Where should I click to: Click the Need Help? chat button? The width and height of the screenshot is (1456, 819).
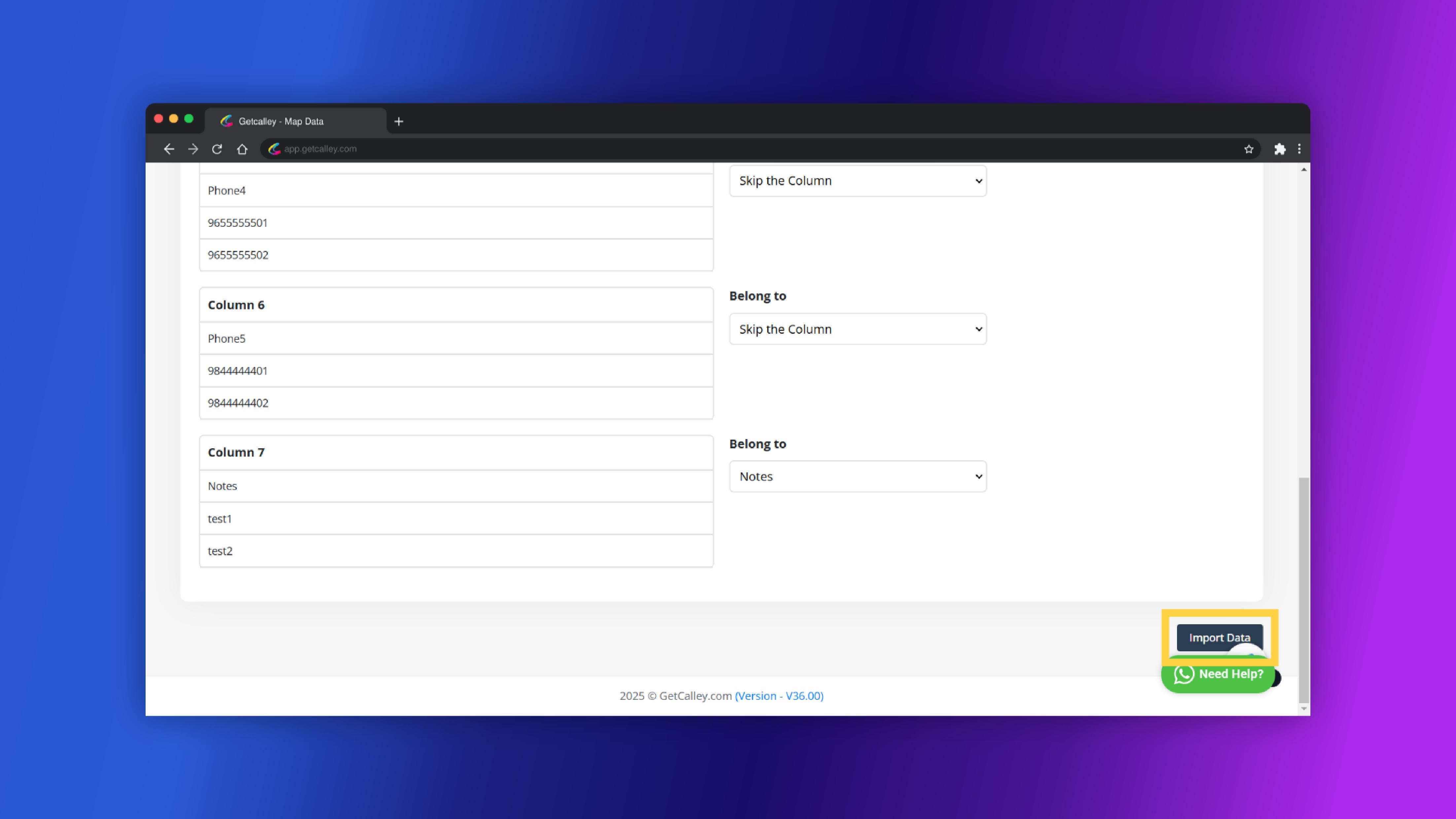[x=1218, y=674]
